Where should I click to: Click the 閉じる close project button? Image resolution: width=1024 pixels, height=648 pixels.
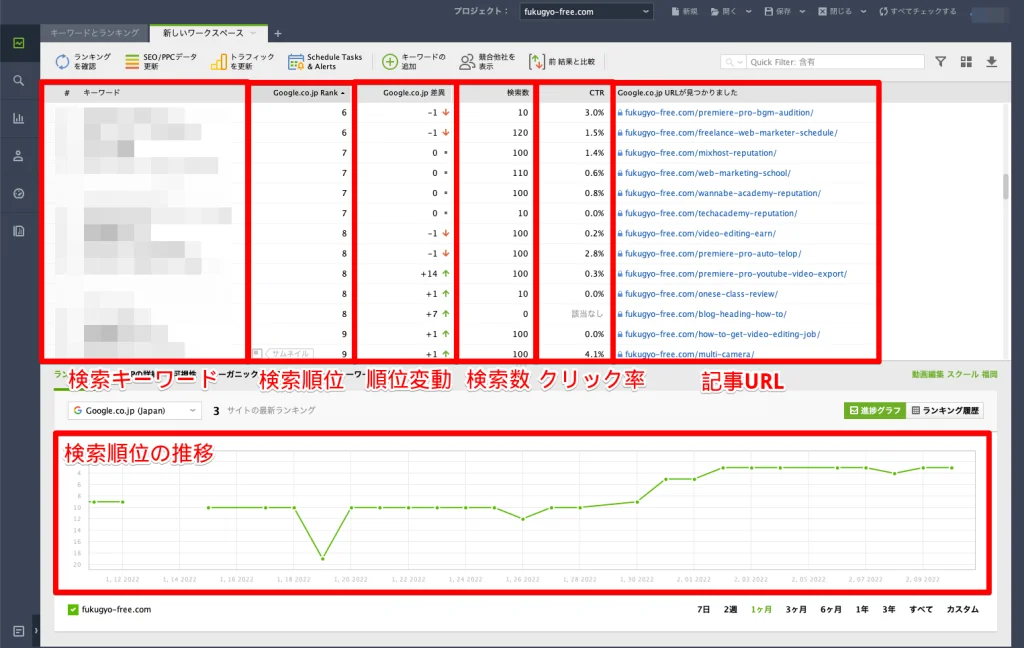click(x=835, y=11)
